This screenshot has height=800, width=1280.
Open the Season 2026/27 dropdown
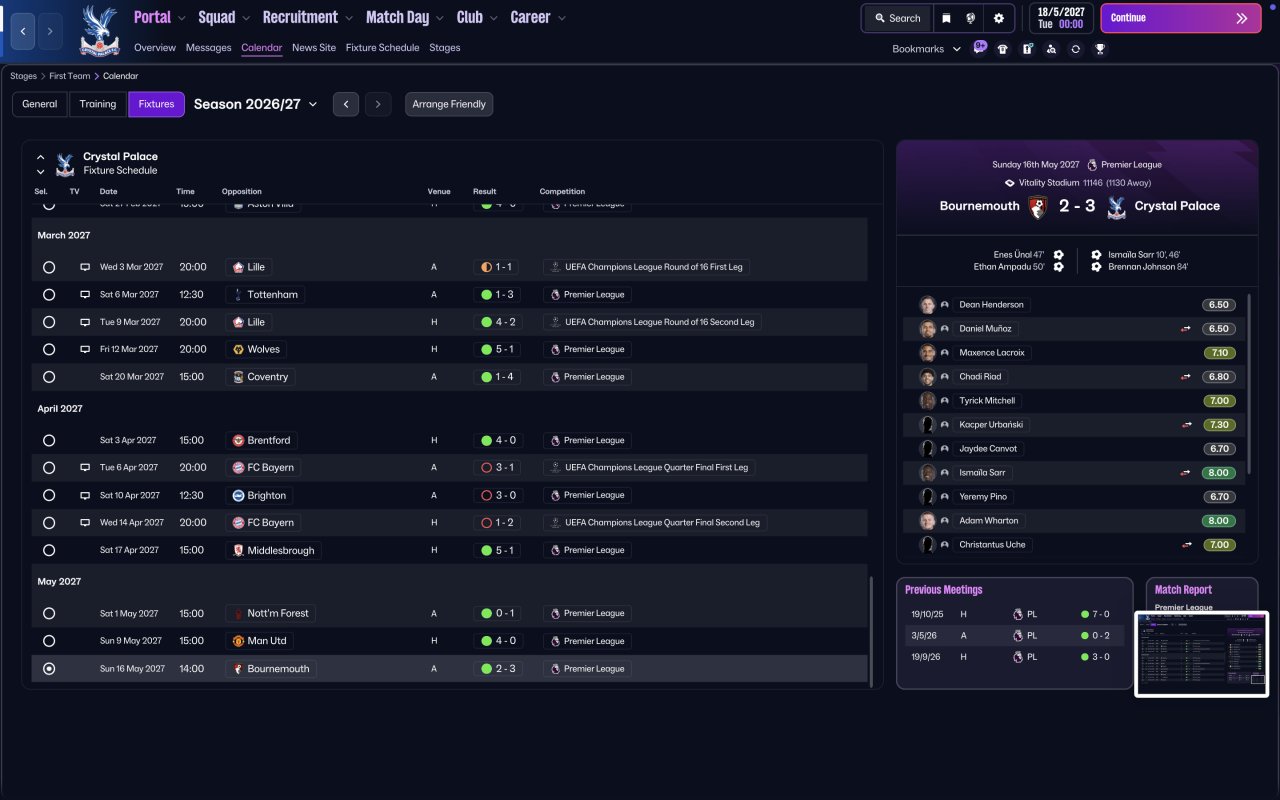tap(256, 104)
